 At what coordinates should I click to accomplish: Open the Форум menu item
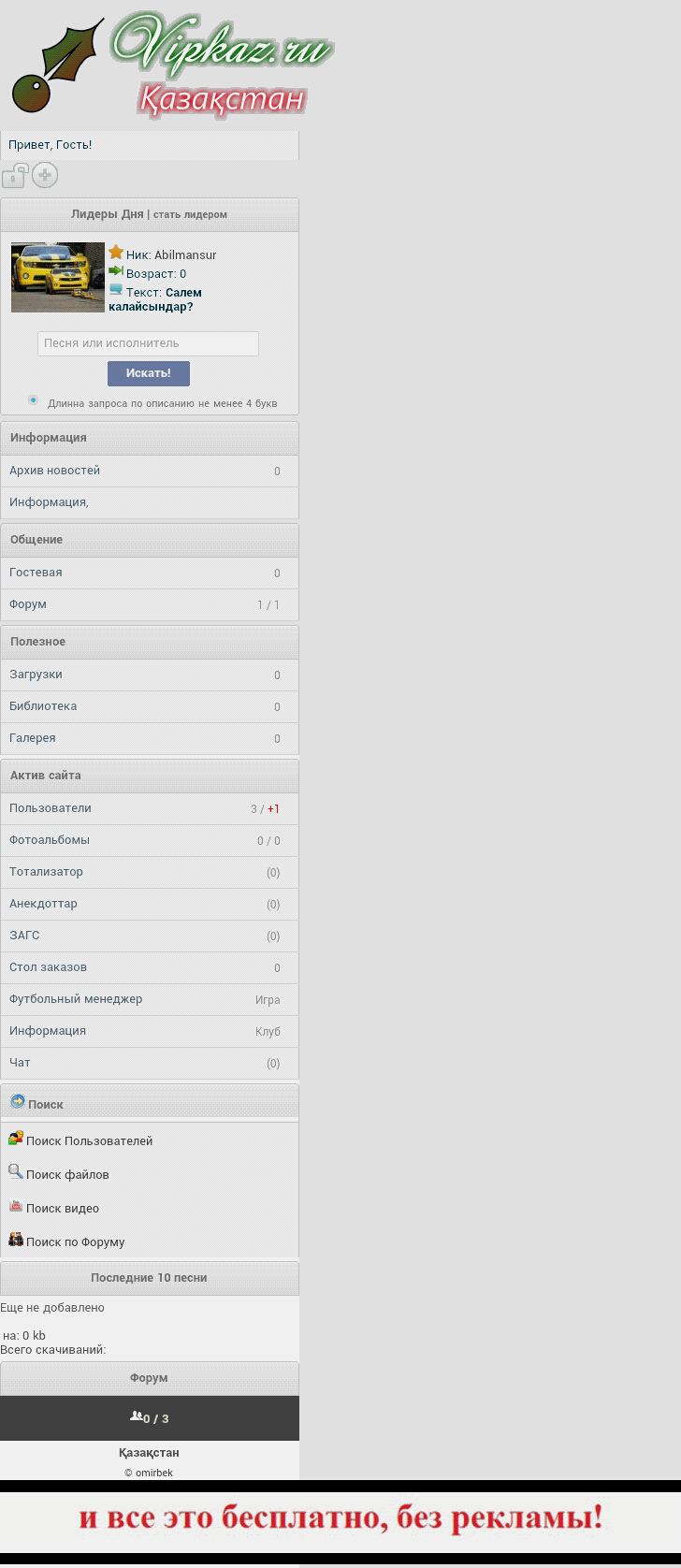28,604
